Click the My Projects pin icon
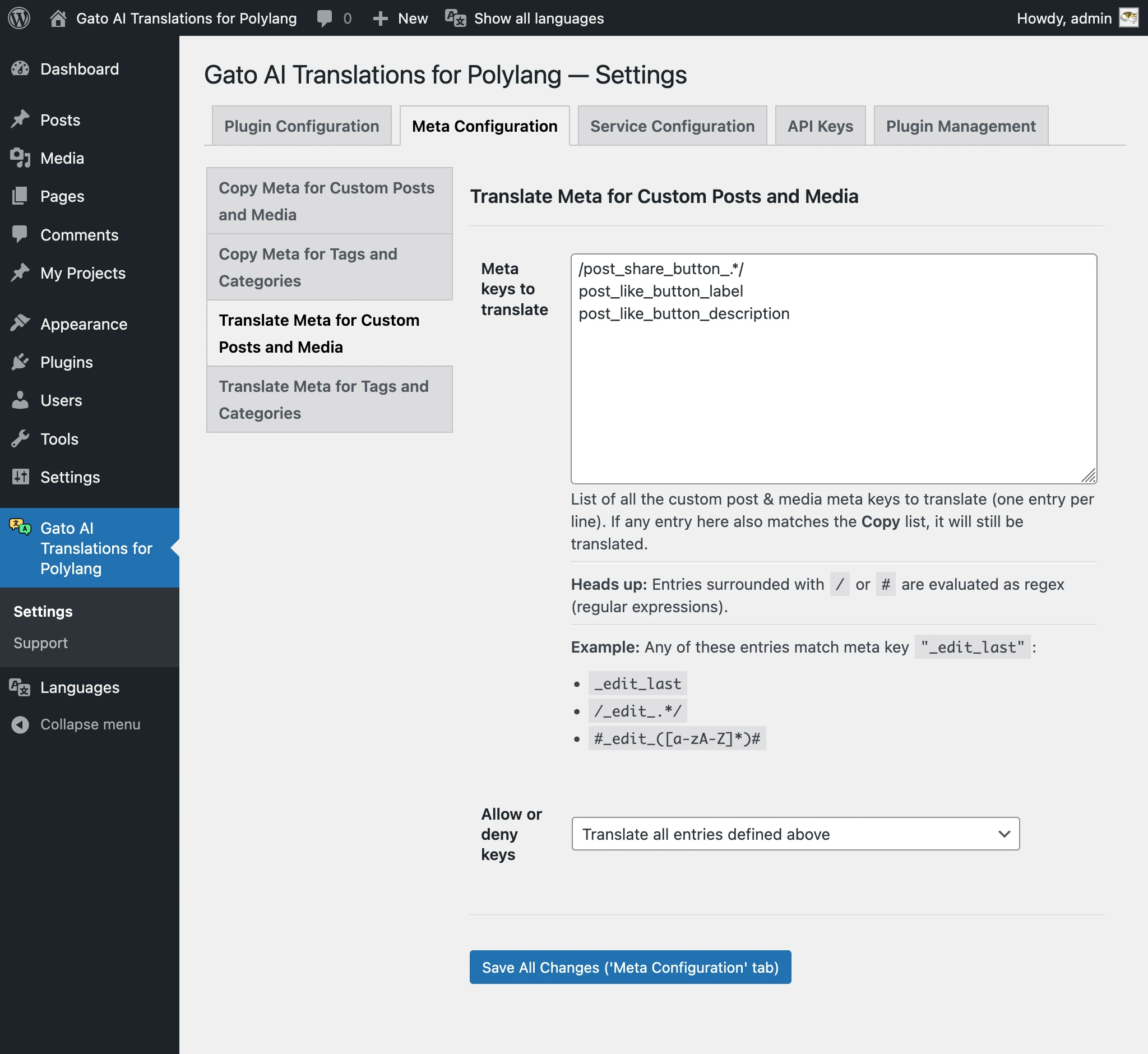1148x1054 pixels. (20, 272)
